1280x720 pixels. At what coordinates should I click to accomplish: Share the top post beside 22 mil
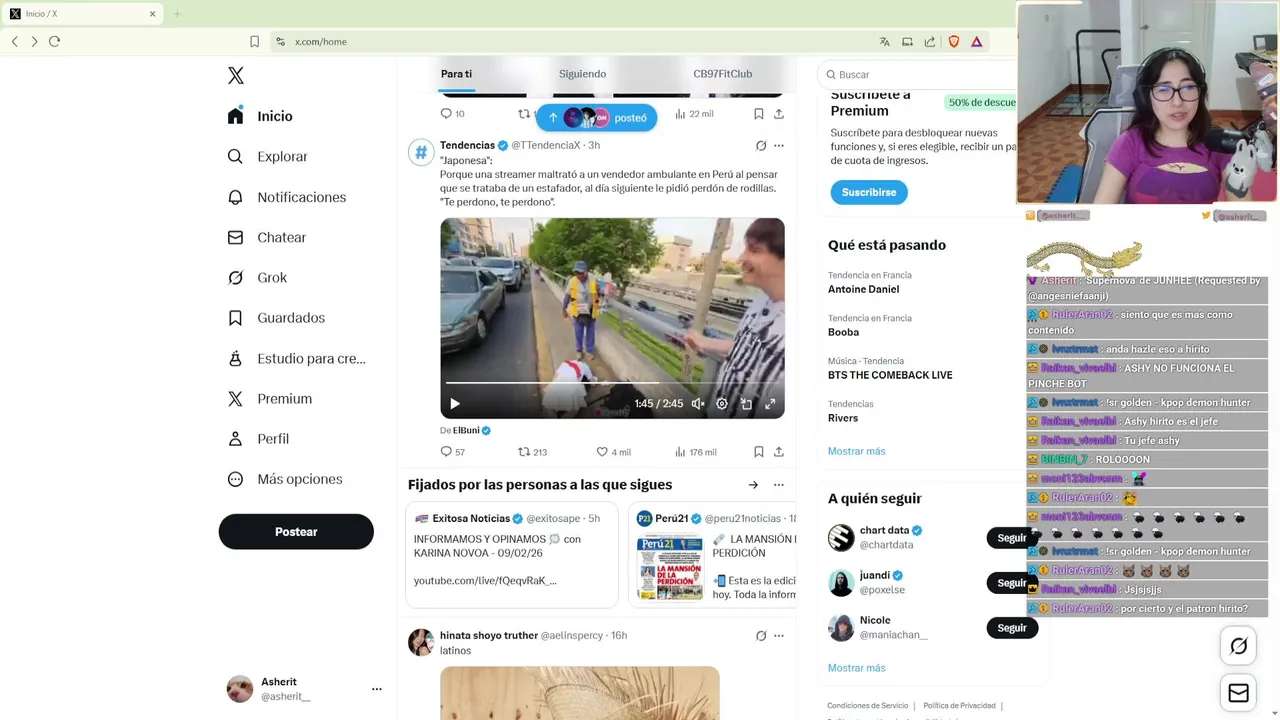pos(779,114)
